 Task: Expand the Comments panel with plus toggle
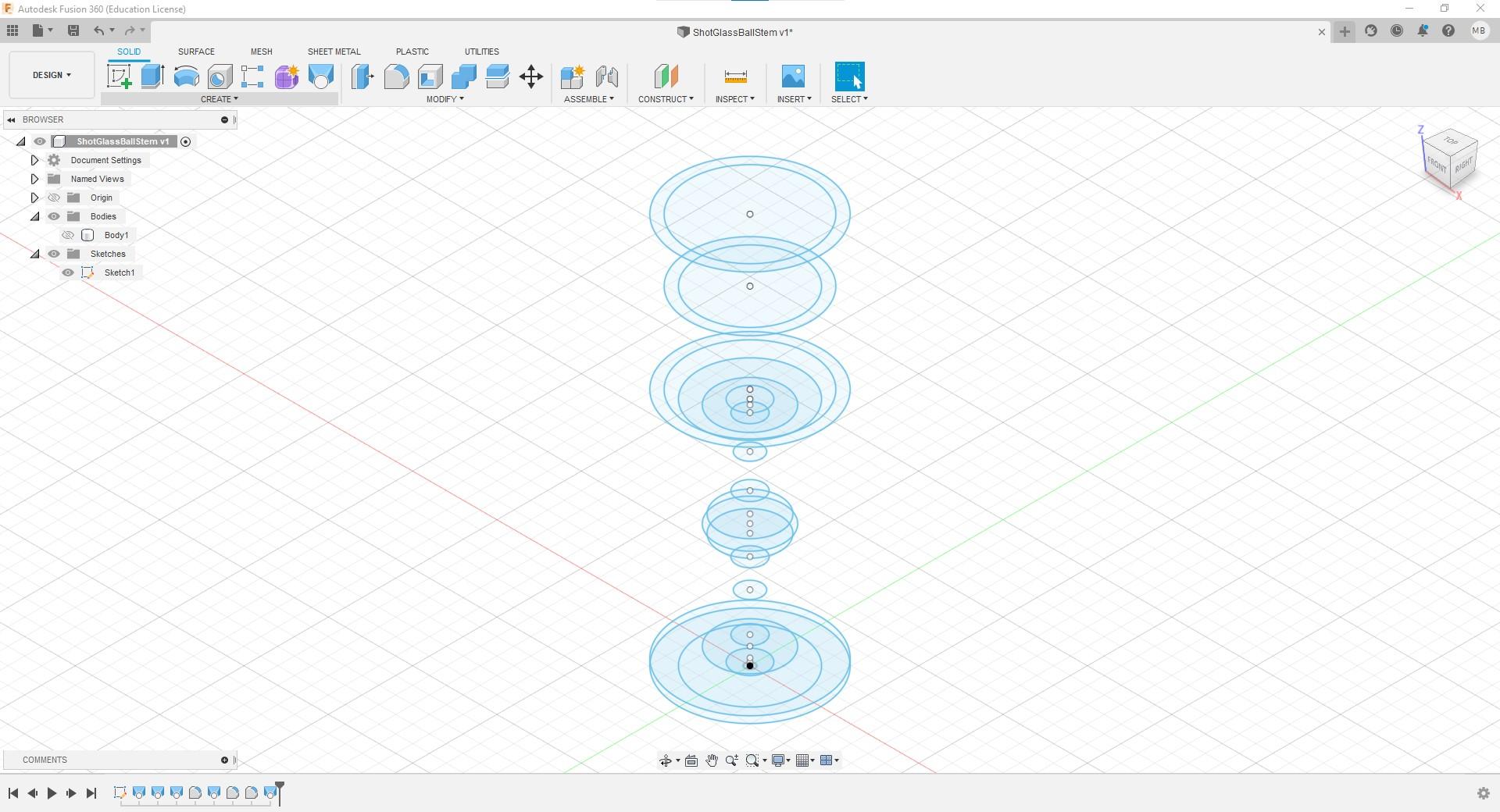click(x=224, y=760)
